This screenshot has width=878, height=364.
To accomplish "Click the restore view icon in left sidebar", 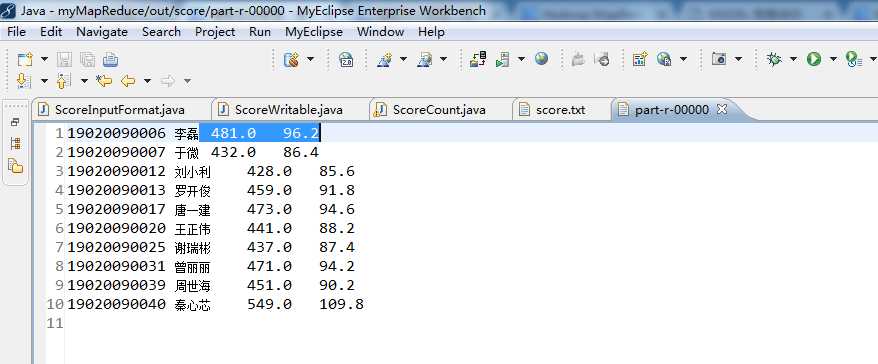I will pyautogui.click(x=15, y=122).
